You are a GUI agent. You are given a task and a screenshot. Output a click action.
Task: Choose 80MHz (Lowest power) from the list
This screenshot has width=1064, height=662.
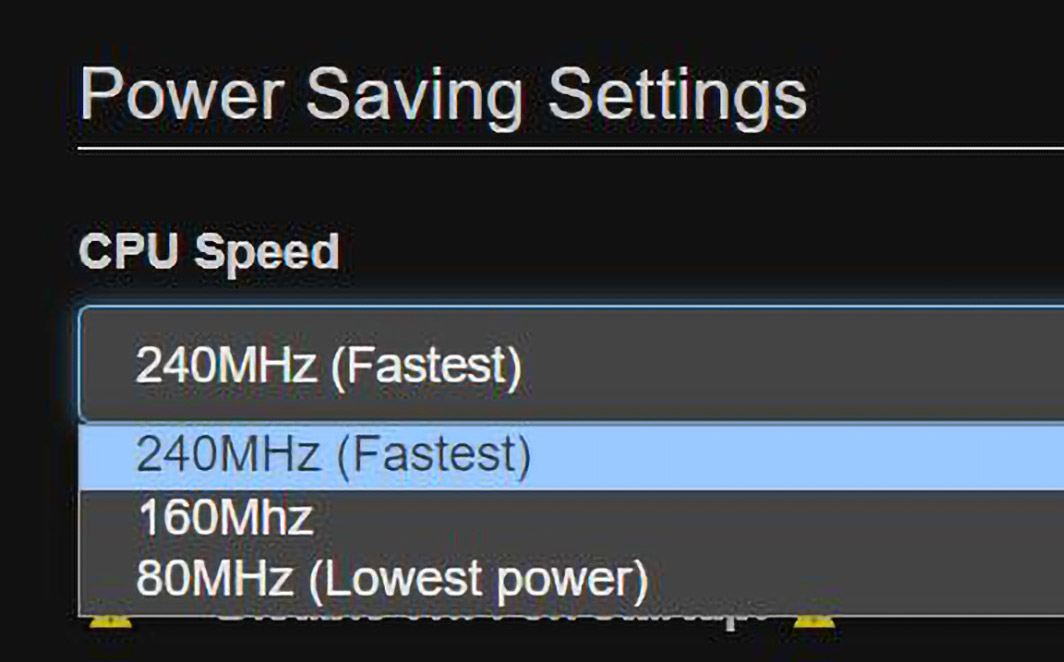[x=392, y=579]
